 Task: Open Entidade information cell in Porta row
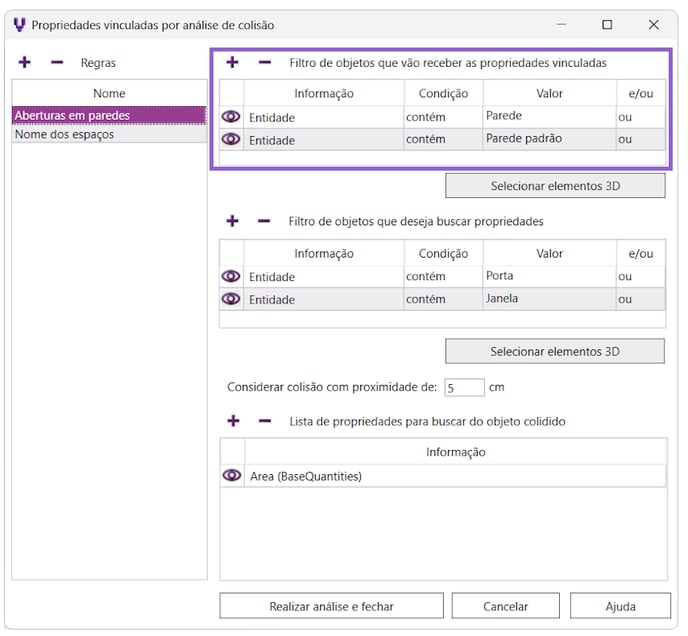point(323,277)
